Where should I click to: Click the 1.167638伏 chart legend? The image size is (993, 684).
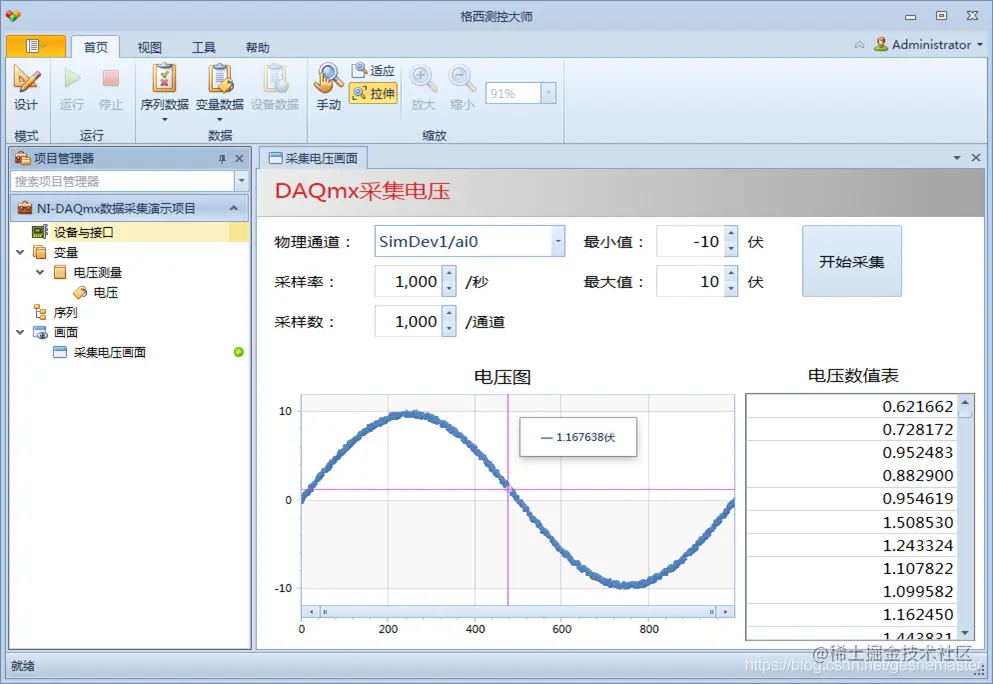(578, 437)
